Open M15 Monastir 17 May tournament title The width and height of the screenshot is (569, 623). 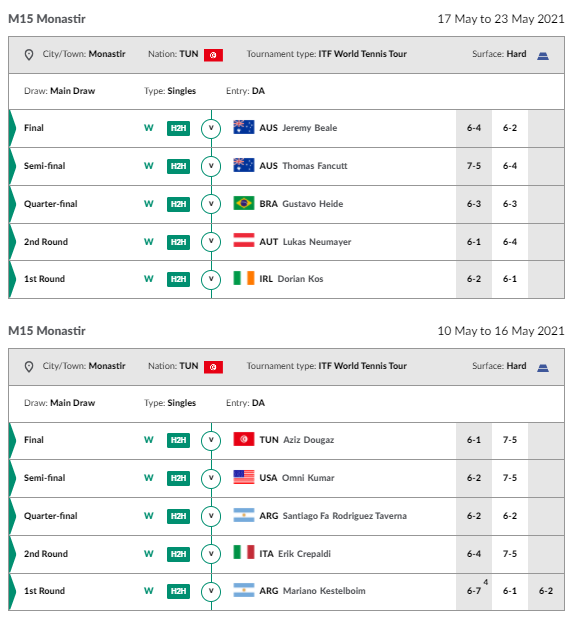47,19
